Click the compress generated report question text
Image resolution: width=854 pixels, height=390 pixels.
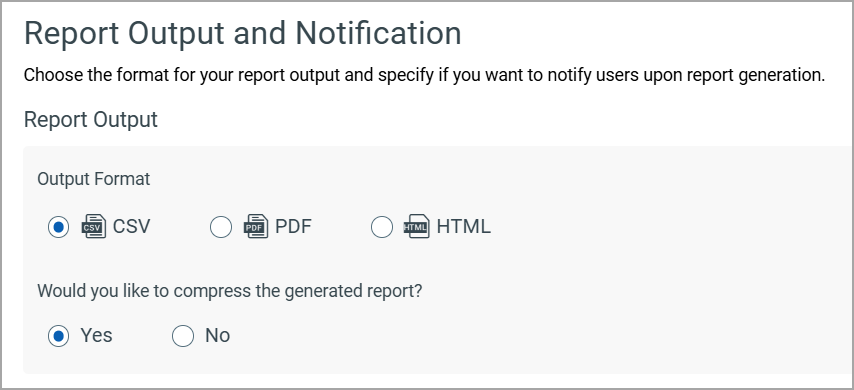pos(230,291)
